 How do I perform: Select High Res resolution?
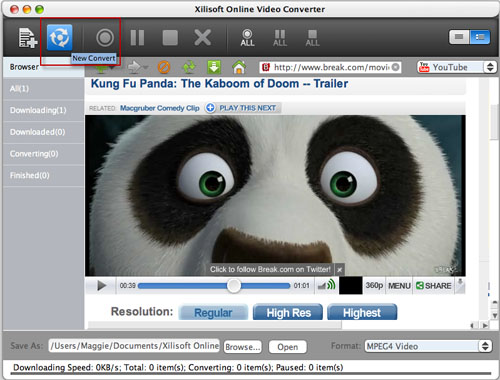pos(288,312)
